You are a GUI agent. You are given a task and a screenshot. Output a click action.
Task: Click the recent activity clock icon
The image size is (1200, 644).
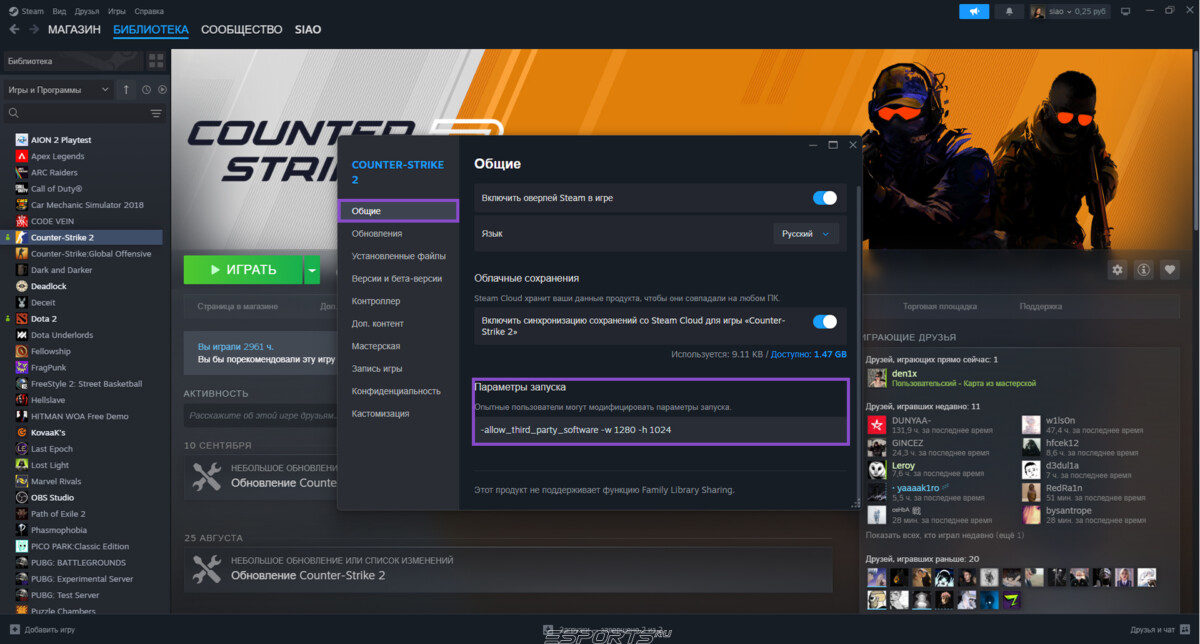146,90
